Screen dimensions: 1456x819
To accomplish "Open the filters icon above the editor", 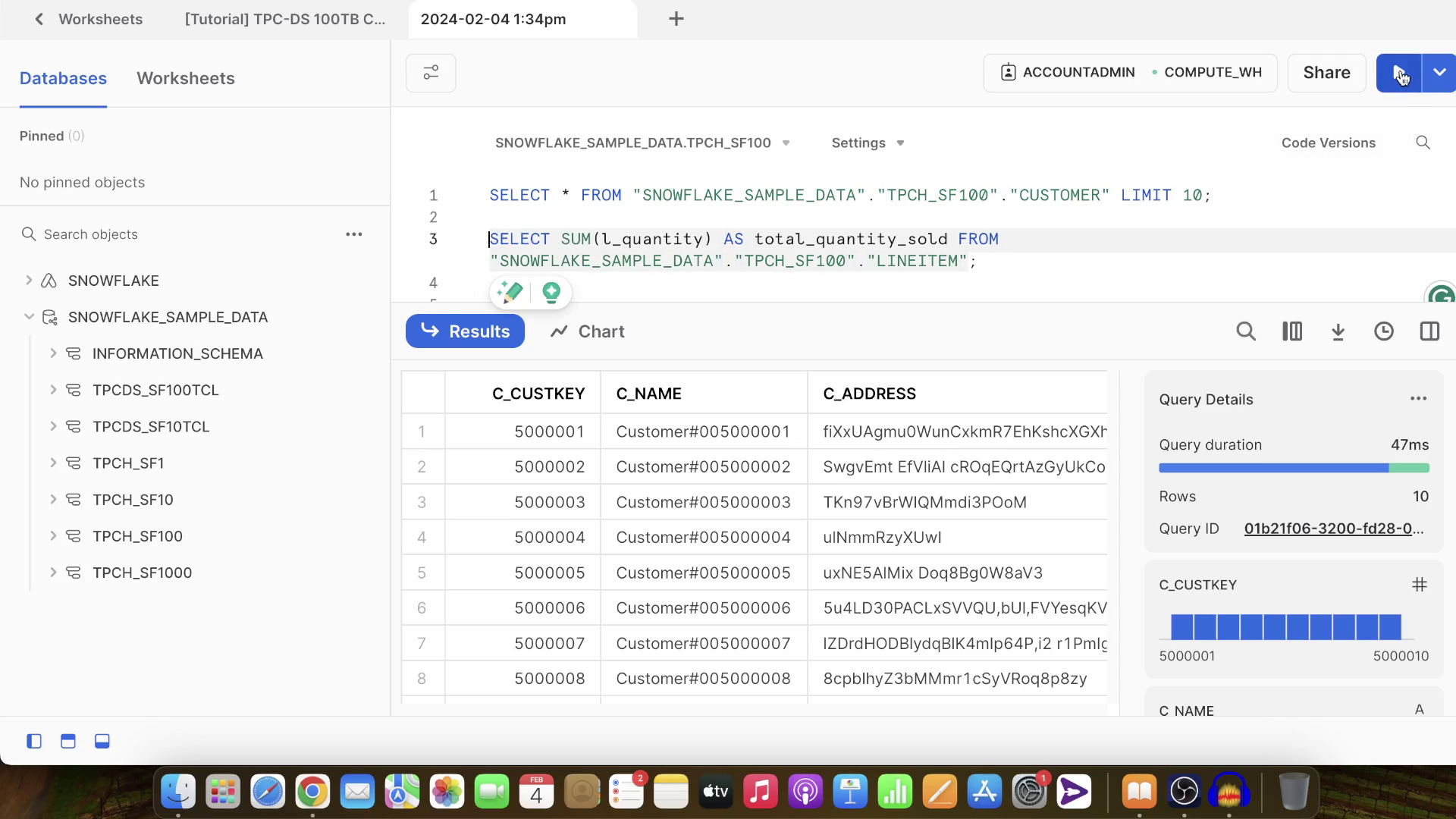I will click(x=431, y=73).
